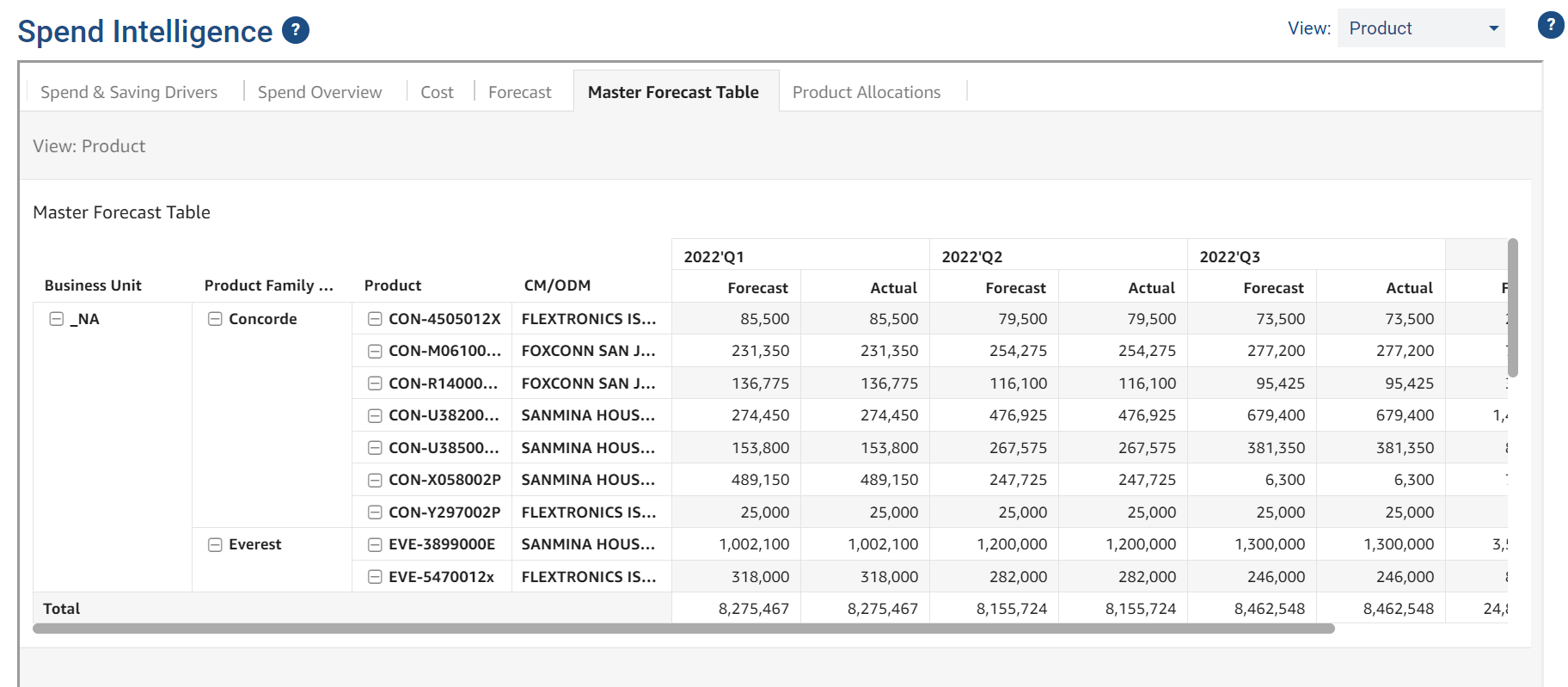The width and height of the screenshot is (1568, 687).
Task: Collapse the CON-4505012X product row
Action: [375, 319]
